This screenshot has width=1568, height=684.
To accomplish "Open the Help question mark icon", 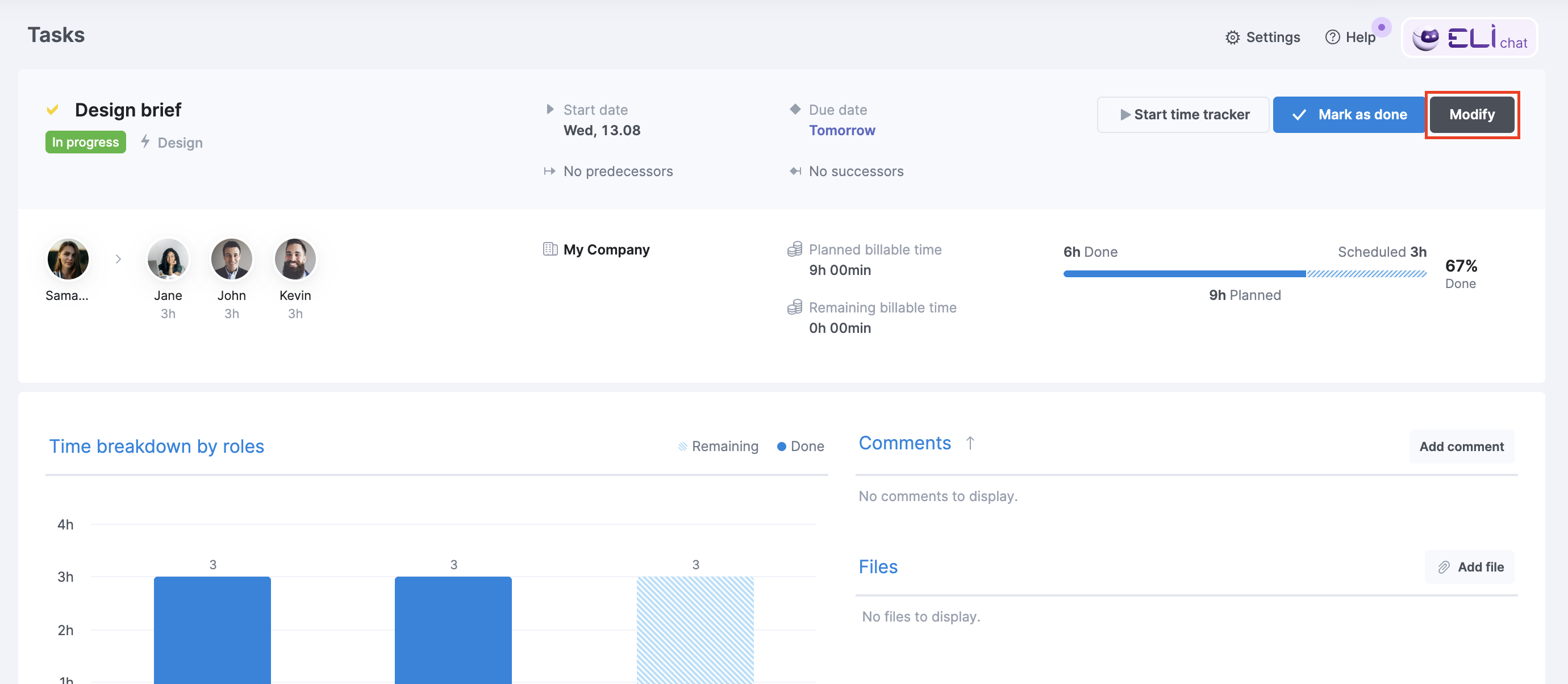I will (x=1332, y=37).
